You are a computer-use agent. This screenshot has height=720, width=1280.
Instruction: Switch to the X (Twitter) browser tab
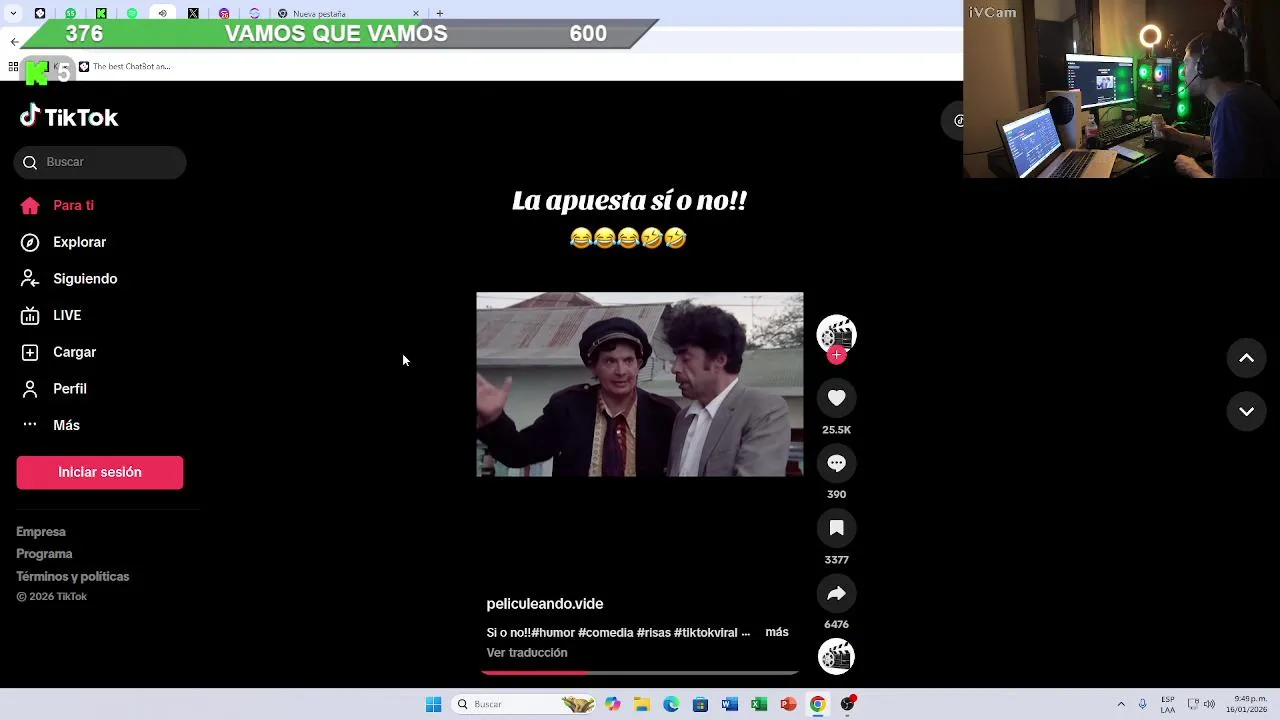point(193,14)
